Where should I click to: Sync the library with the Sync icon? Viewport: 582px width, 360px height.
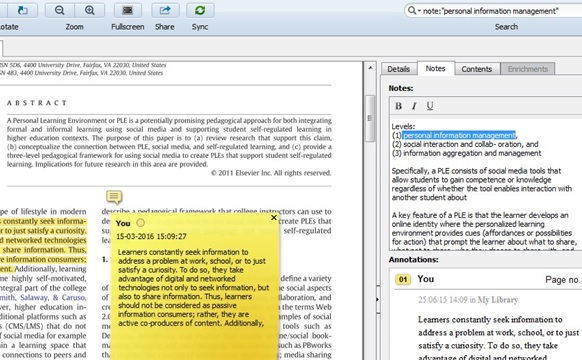click(200, 10)
